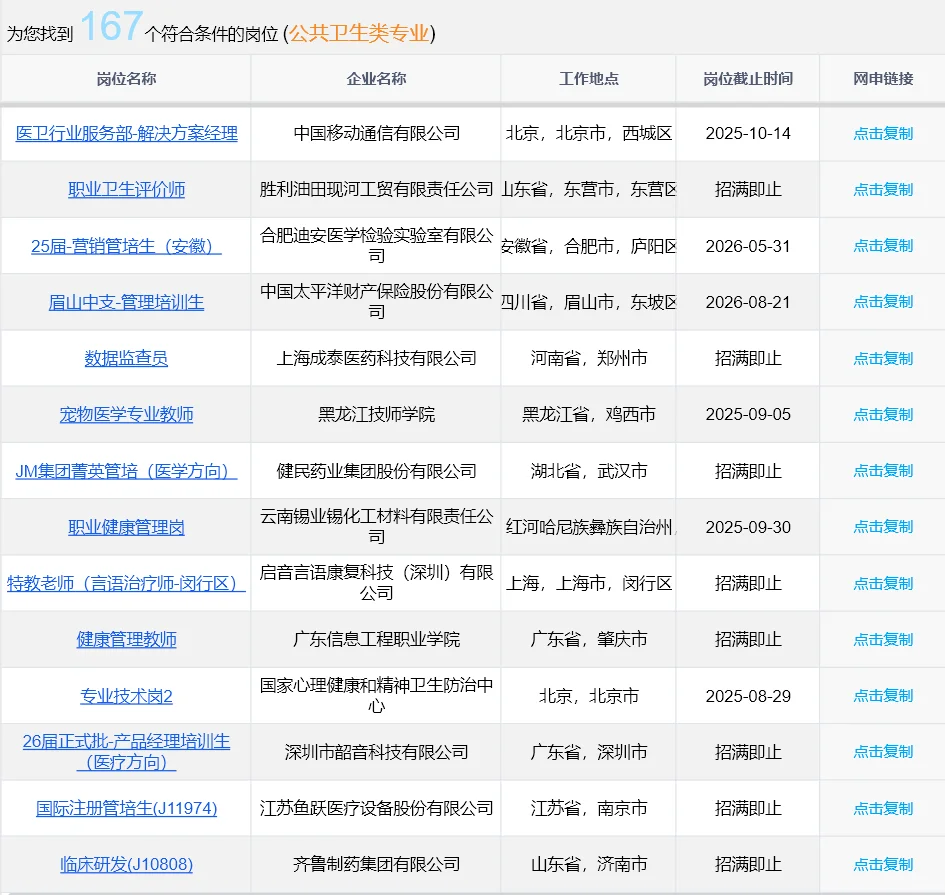945x895 pixels.
Task: Open the 临床研发(J10808) job link
Action: click(127, 864)
